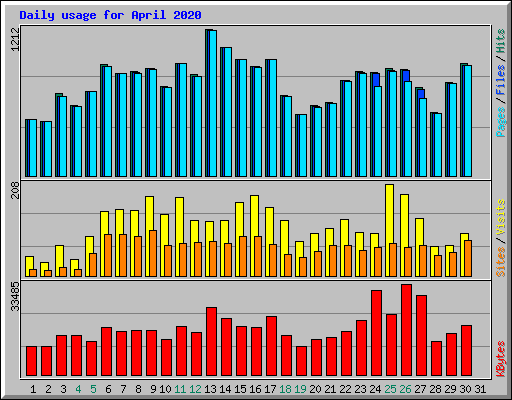Select the red KBytes bar for day 1
The height and width of the screenshot is (400, 512).
point(31,361)
